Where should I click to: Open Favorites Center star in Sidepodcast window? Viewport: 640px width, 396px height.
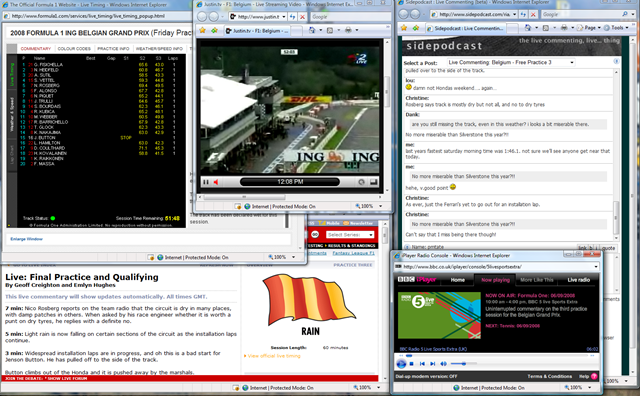click(404, 28)
